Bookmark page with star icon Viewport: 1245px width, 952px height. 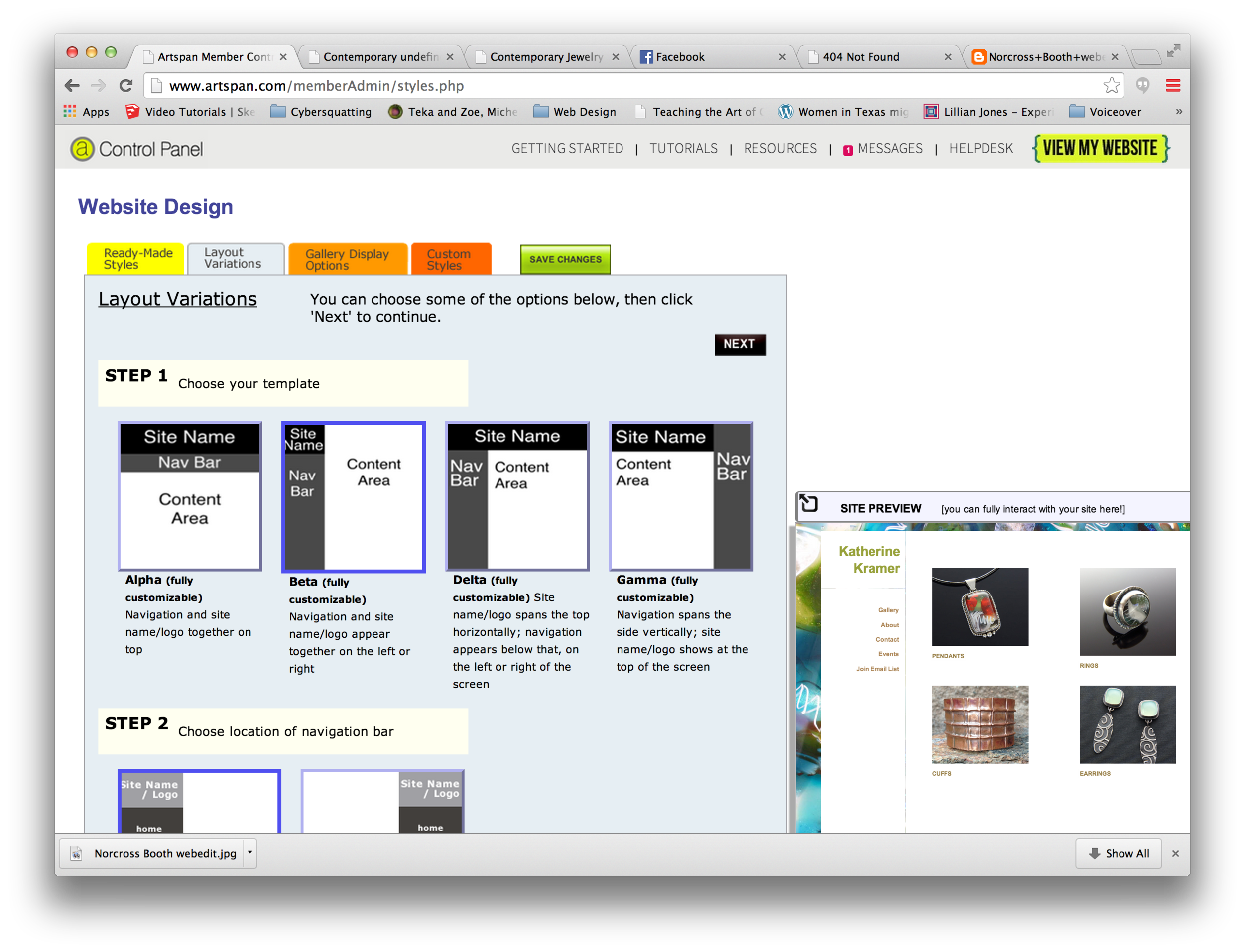[1111, 86]
